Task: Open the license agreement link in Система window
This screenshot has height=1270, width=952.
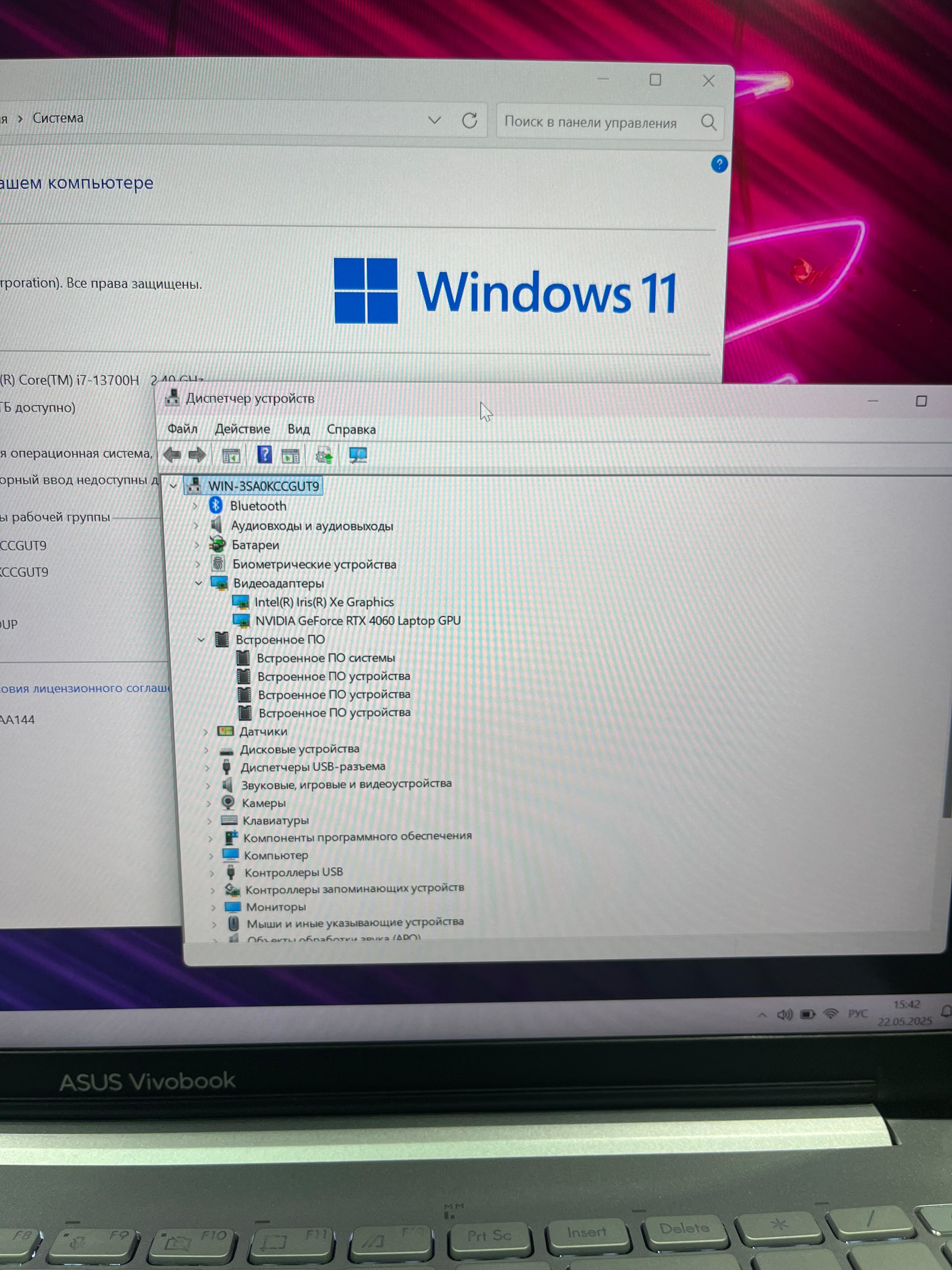Action: [85, 688]
